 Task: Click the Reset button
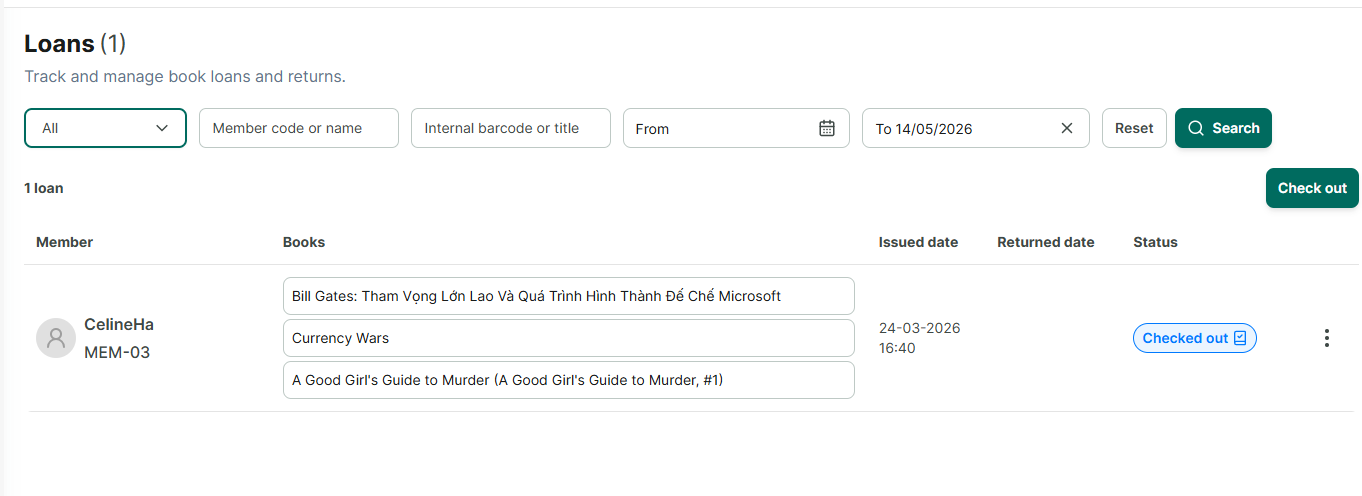click(x=1134, y=128)
